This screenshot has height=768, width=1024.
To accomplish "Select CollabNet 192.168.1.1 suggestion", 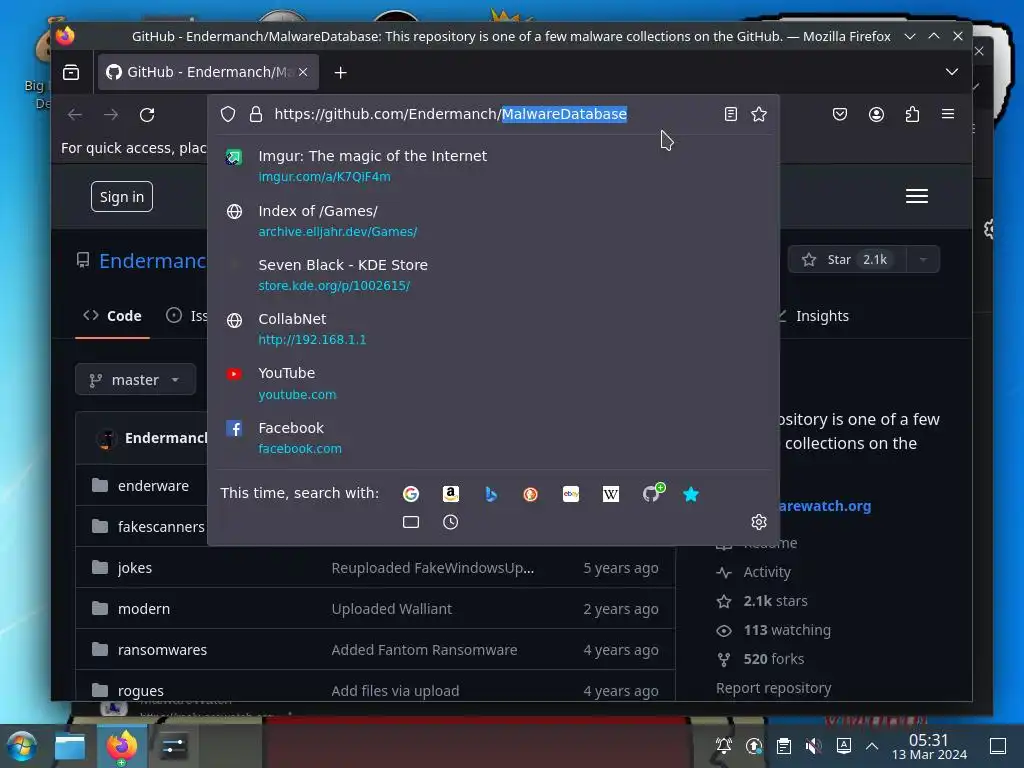I will [x=494, y=329].
